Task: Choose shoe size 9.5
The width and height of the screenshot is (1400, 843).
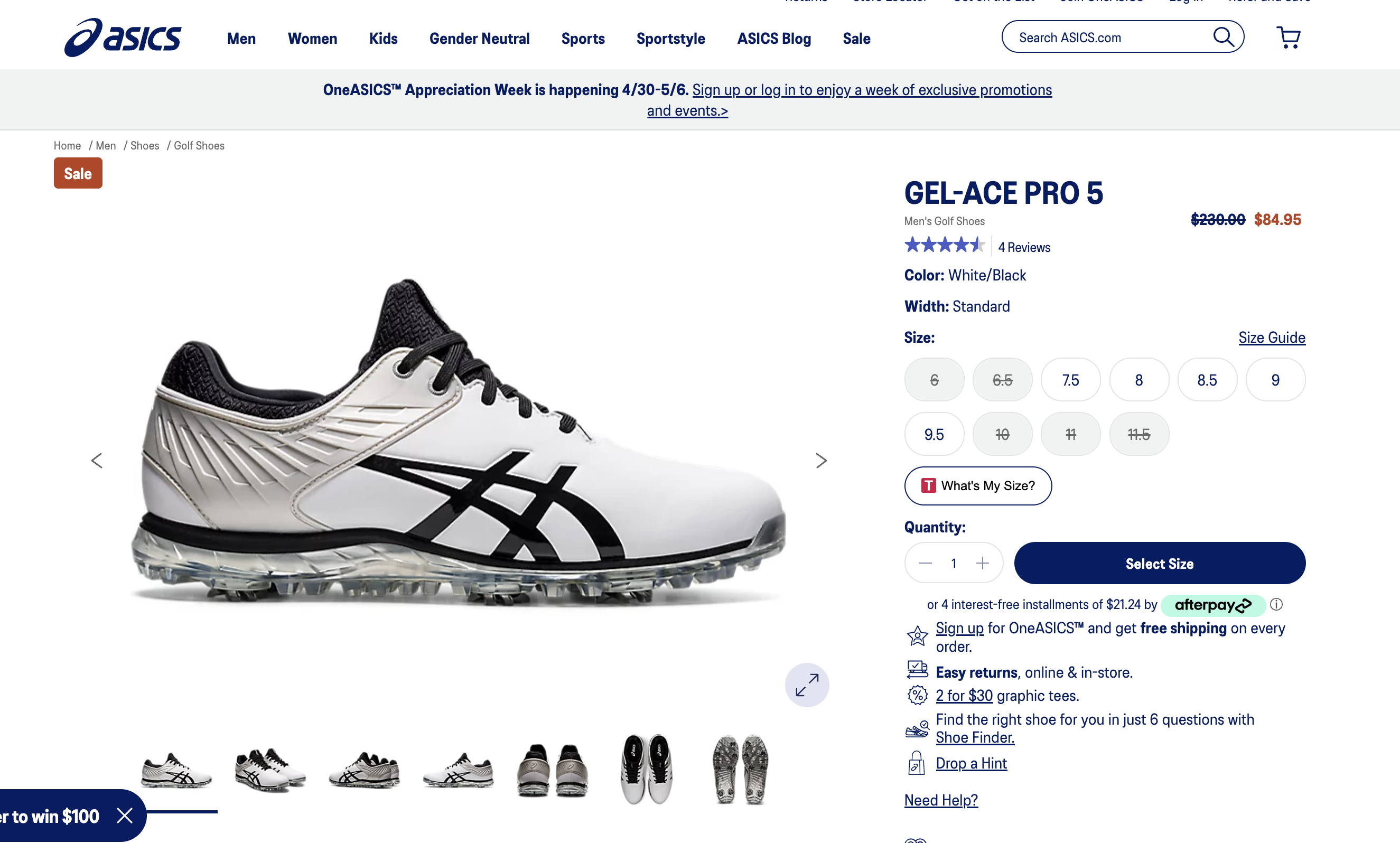Action: [x=934, y=434]
